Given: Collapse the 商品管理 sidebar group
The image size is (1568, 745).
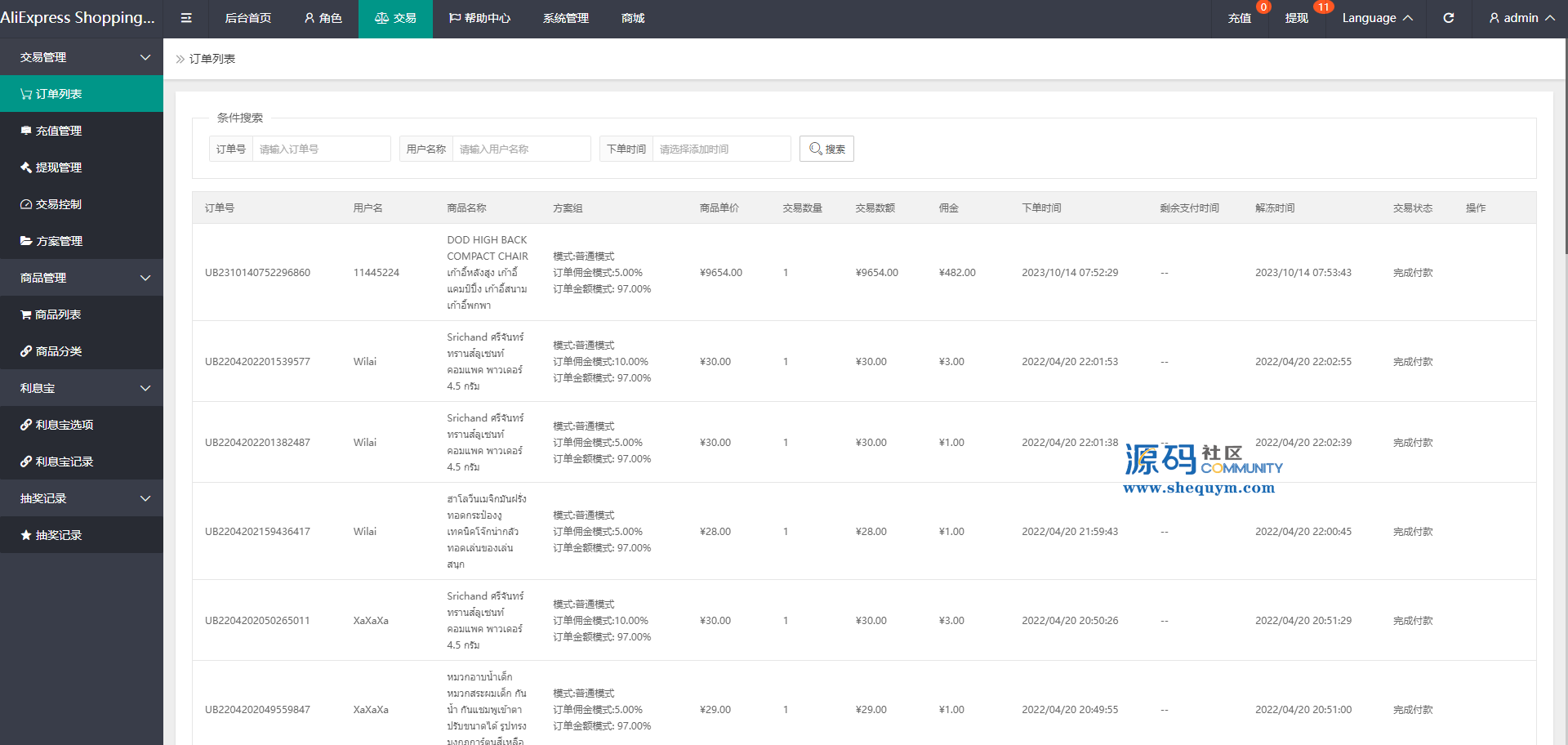Looking at the screenshot, I should 82,278.
